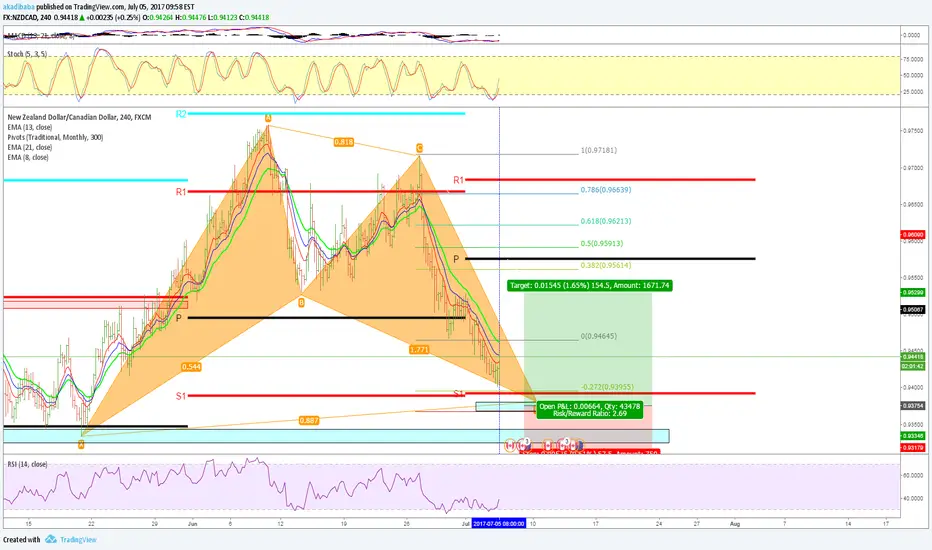Click the green 0.93346 price axis tag

click(x=913, y=436)
